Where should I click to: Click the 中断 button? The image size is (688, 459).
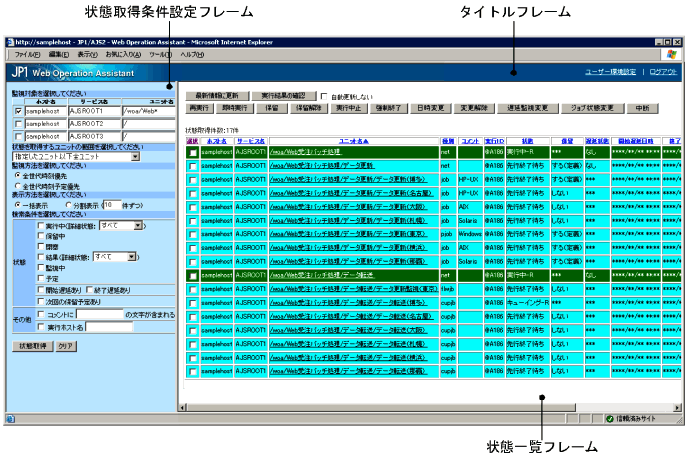pos(642,108)
